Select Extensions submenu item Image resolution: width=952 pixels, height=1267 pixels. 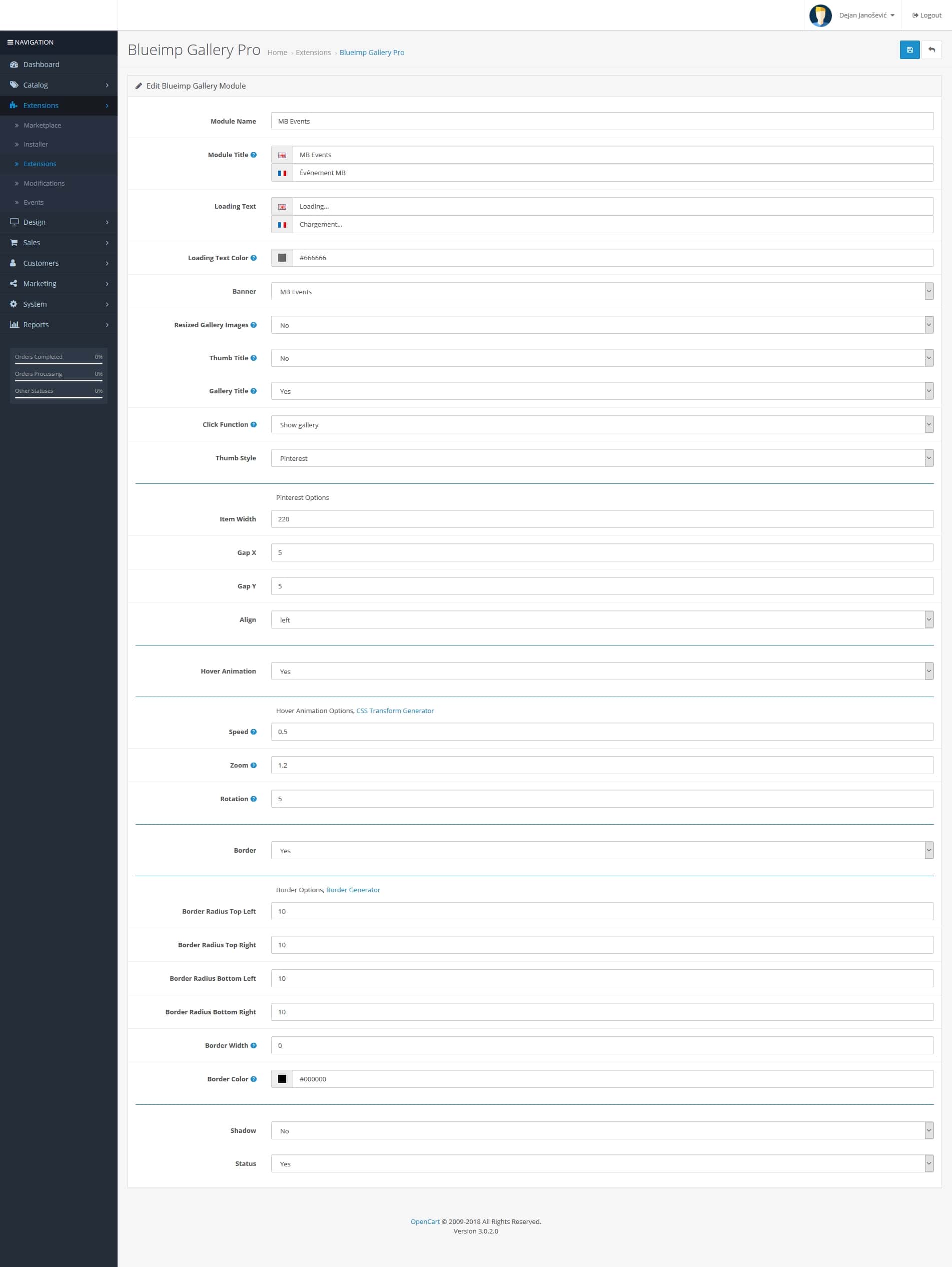(40, 164)
